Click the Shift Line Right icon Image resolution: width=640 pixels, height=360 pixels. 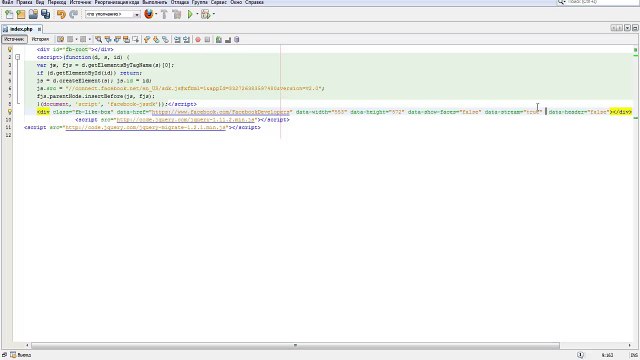pos(187,40)
